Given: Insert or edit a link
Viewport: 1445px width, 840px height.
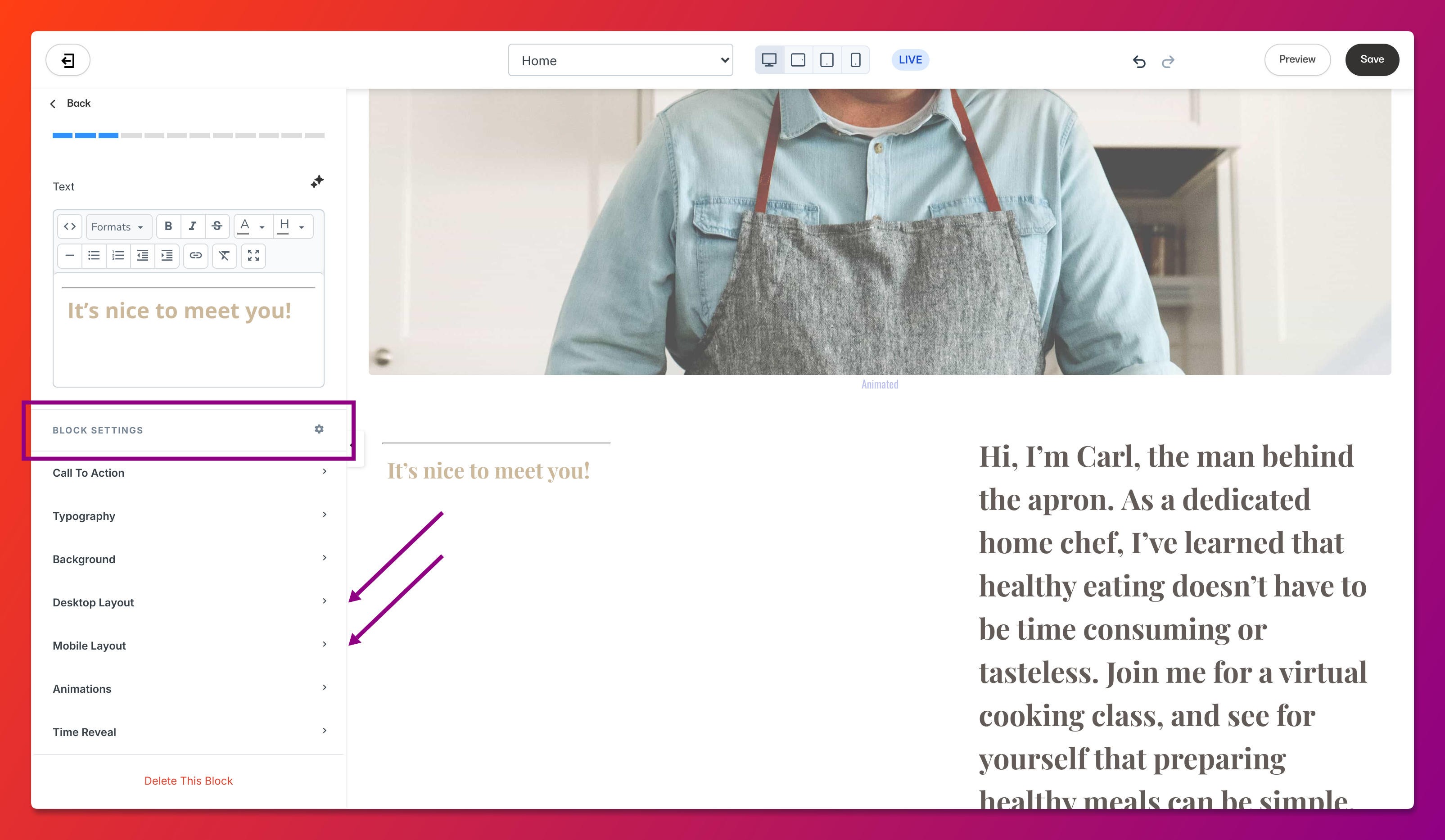Looking at the screenshot, I should pos(195,255).
